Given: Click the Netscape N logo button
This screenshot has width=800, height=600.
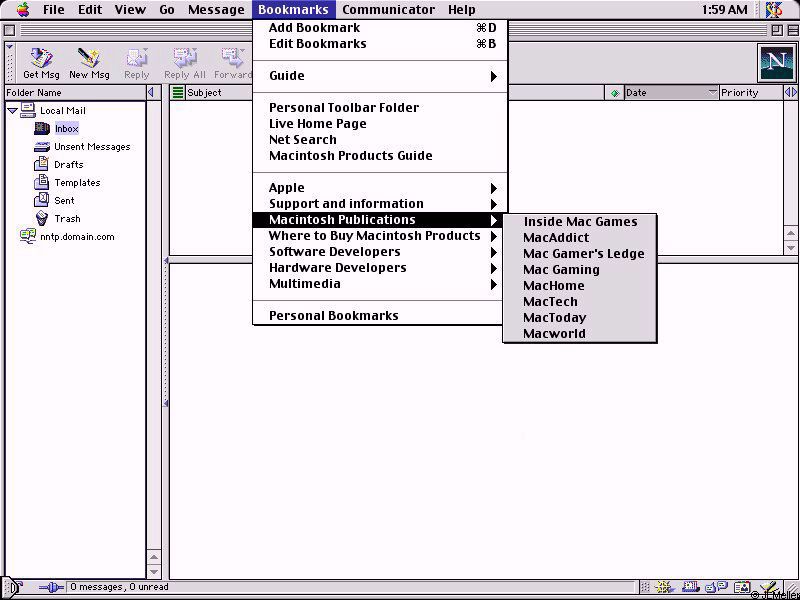Looking at the screenshot, I should [775, 63].
